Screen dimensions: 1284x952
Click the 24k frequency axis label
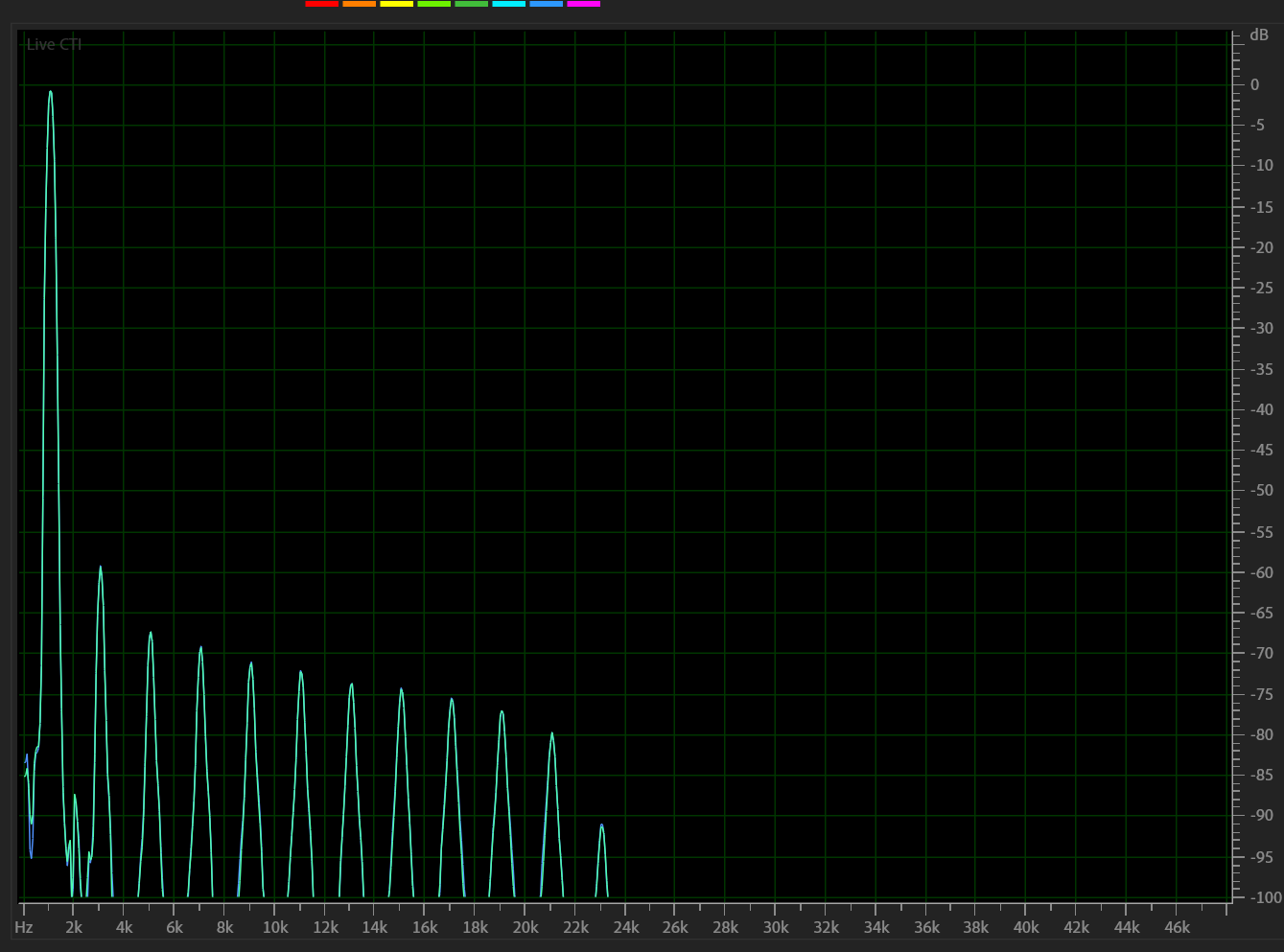point(625,927)
